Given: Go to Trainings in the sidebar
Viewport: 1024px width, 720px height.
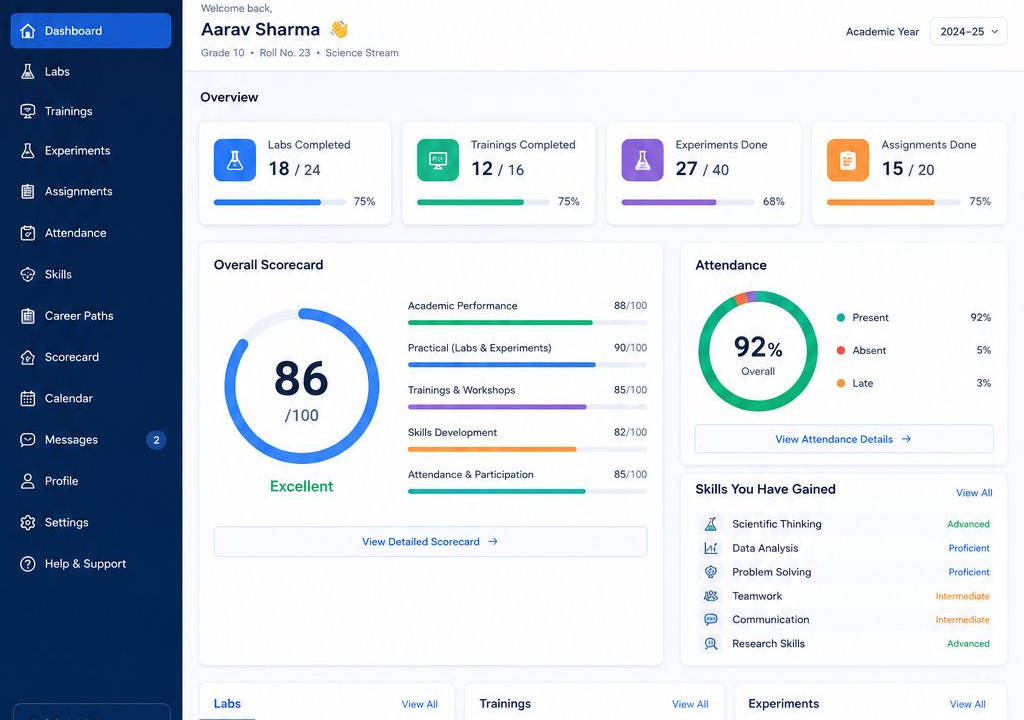Looking at the screenshot, I should [x=91, y=111].
